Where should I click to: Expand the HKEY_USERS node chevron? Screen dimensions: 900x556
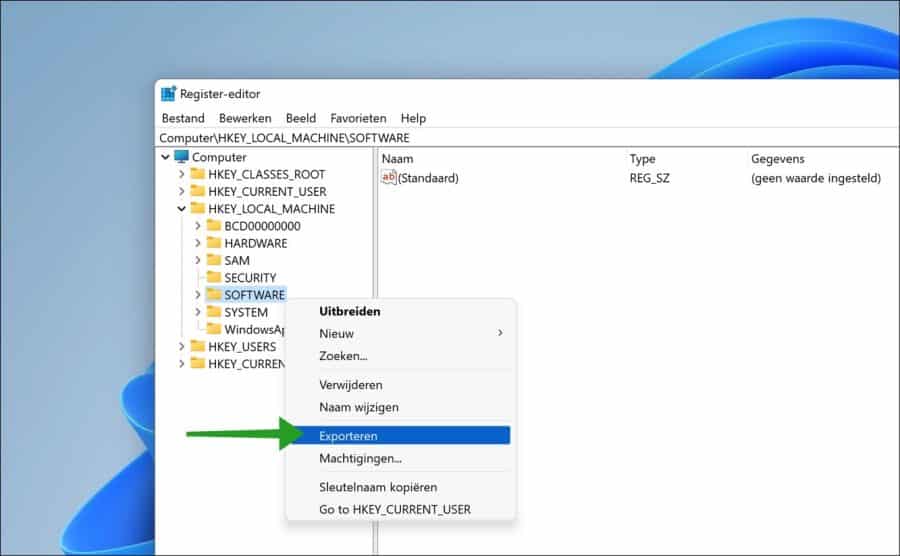coord(181,346)
